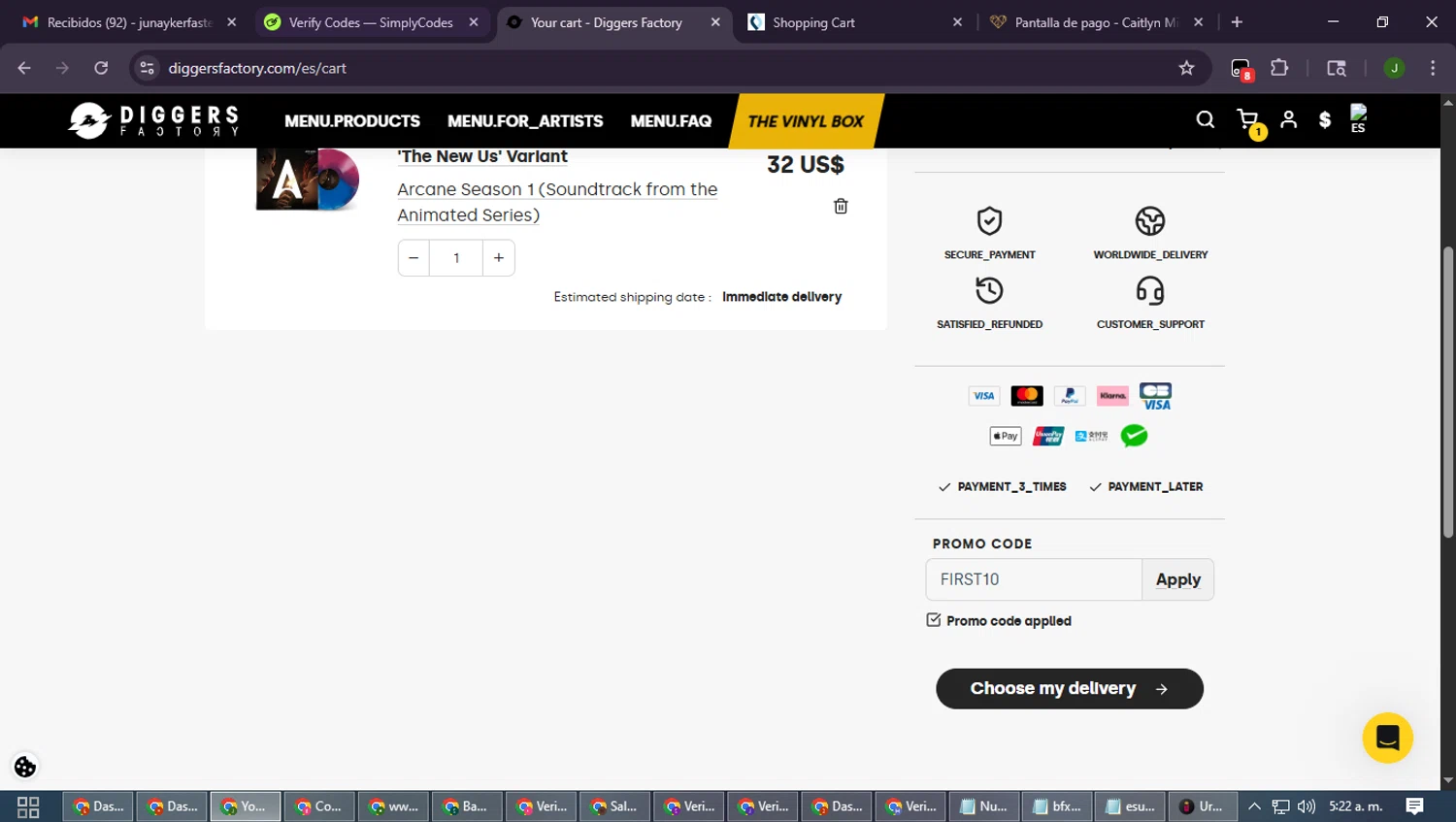Viewport: 1456px width, 822px height.
Task: Click the green WeChat Pay logo
Action: tap(1134, 436)
